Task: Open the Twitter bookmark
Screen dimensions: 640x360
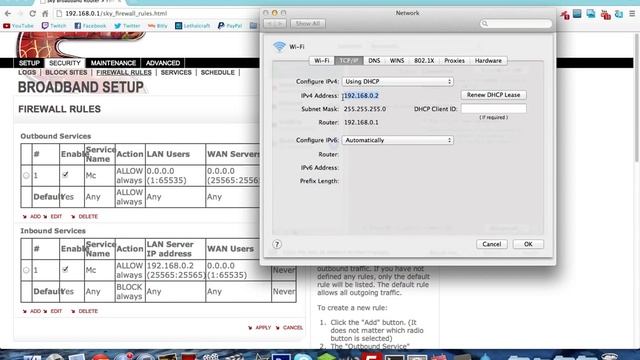Action: [x=127, y=26]
